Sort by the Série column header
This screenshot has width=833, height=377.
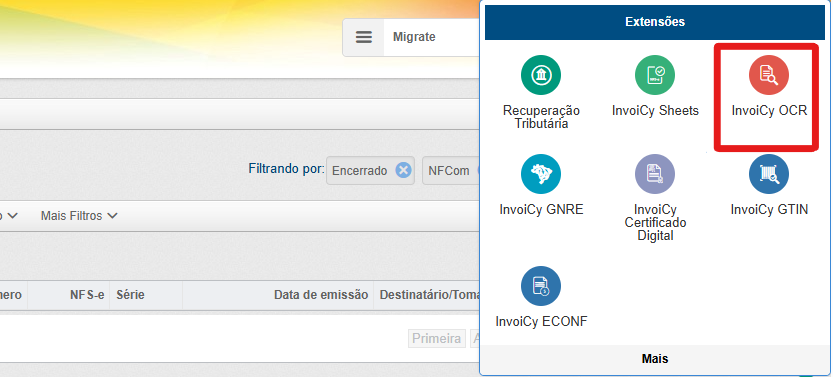pyautogui.click(x=130, y=295)
